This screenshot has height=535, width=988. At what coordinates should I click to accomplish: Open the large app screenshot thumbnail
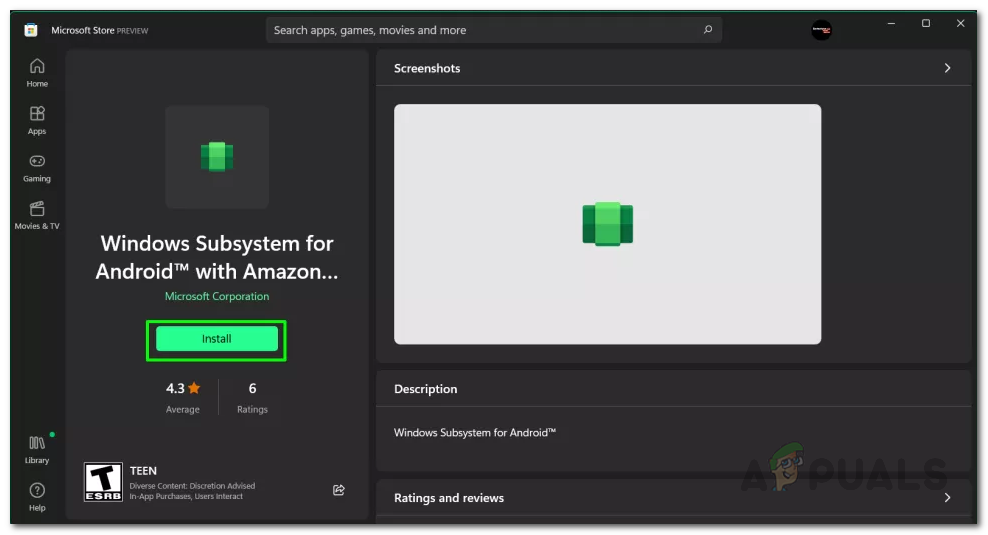click(607, 224)
